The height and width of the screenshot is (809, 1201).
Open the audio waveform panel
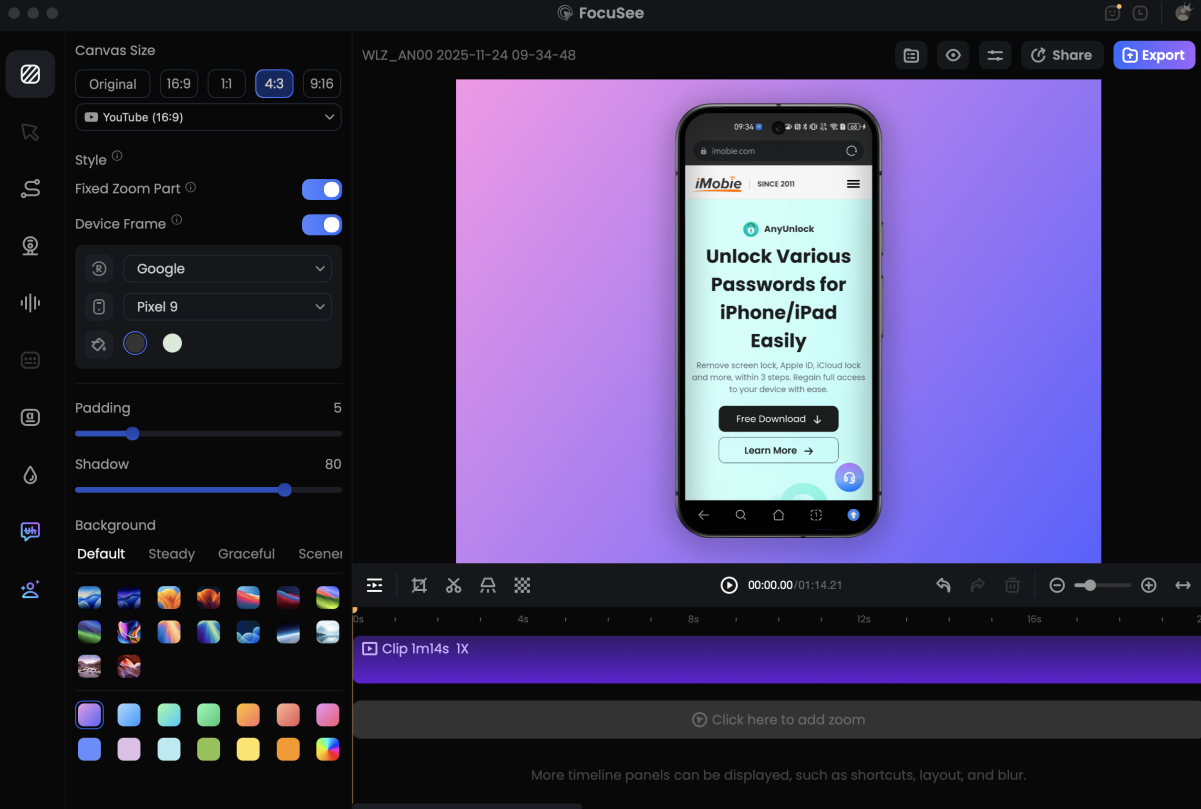30,302
